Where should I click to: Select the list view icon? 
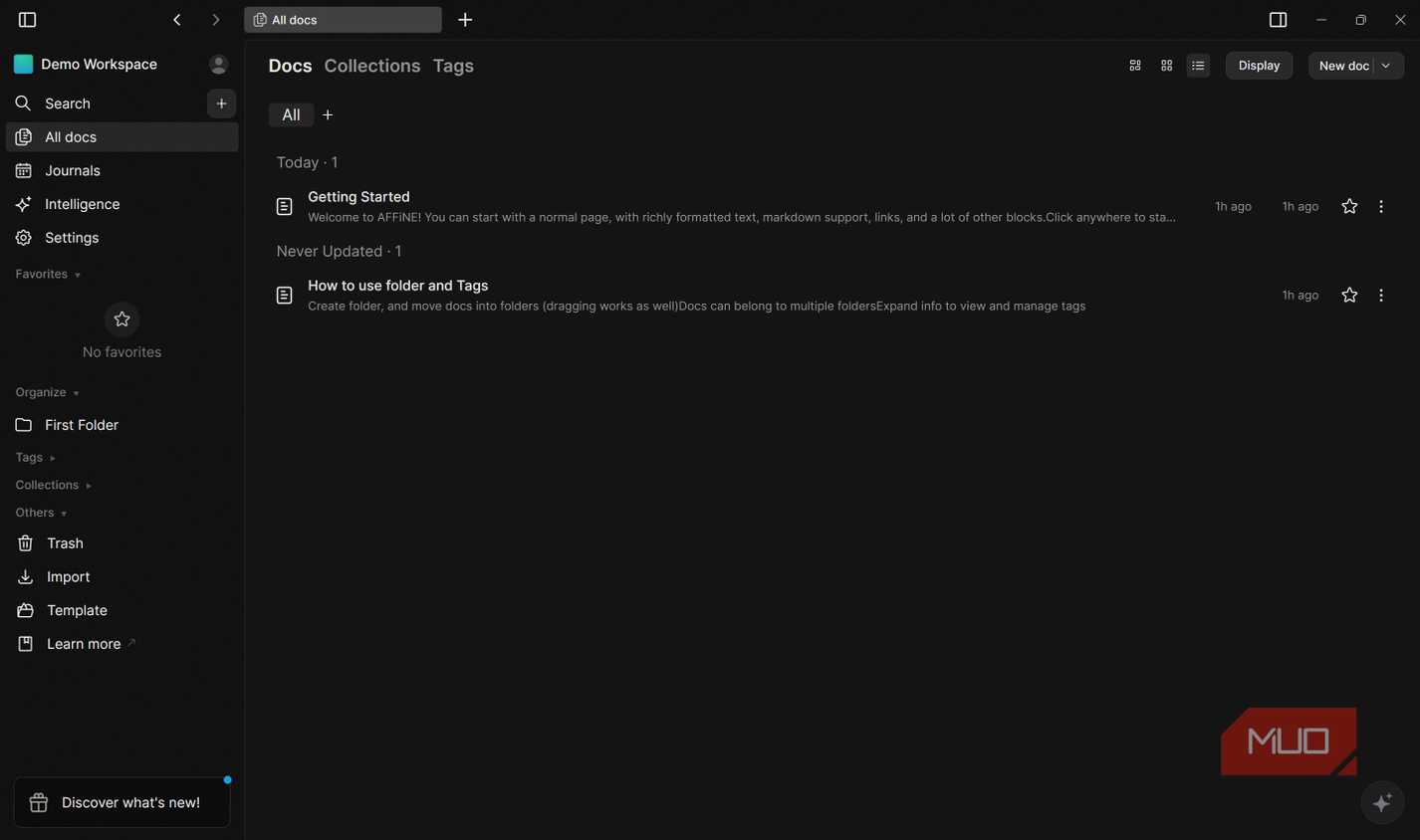1198,66
